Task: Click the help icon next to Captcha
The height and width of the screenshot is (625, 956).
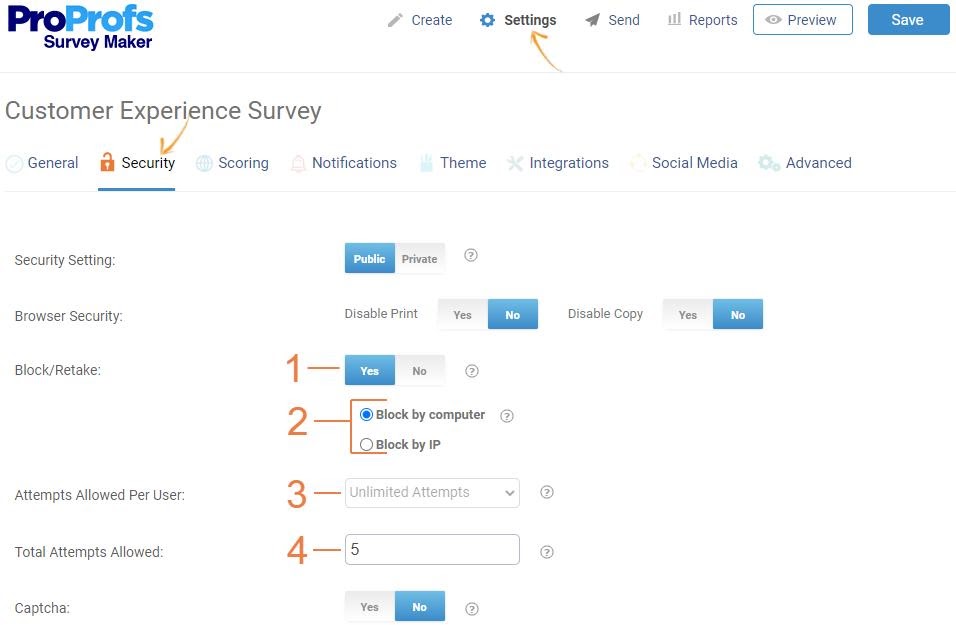Action: click(472, 608)
